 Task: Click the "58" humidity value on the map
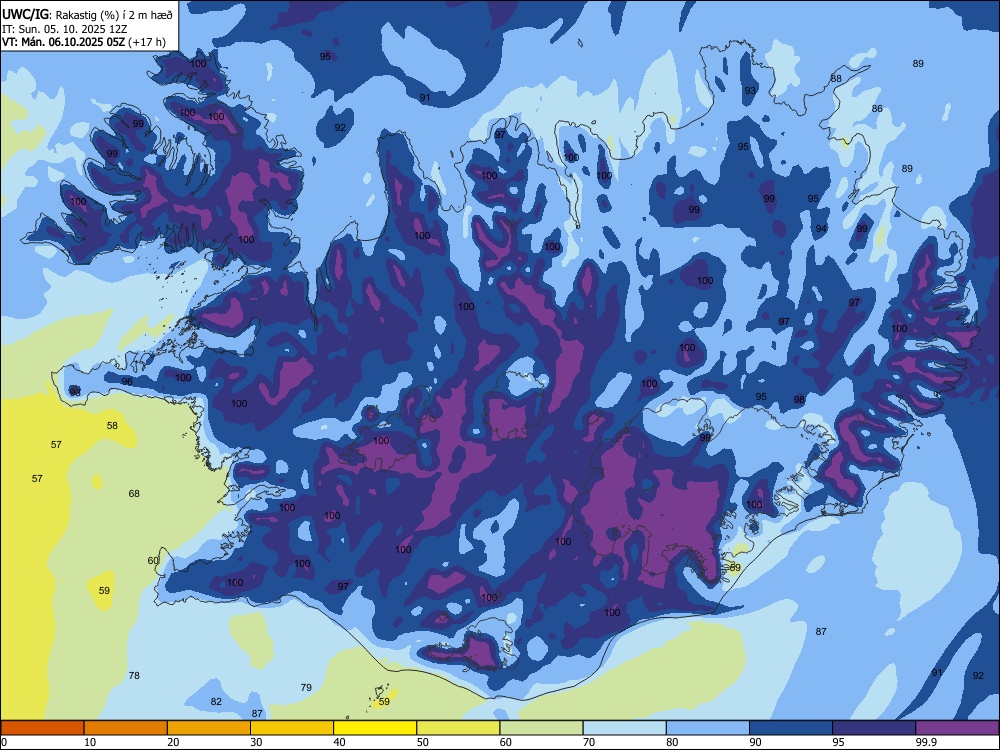(112, 425)
